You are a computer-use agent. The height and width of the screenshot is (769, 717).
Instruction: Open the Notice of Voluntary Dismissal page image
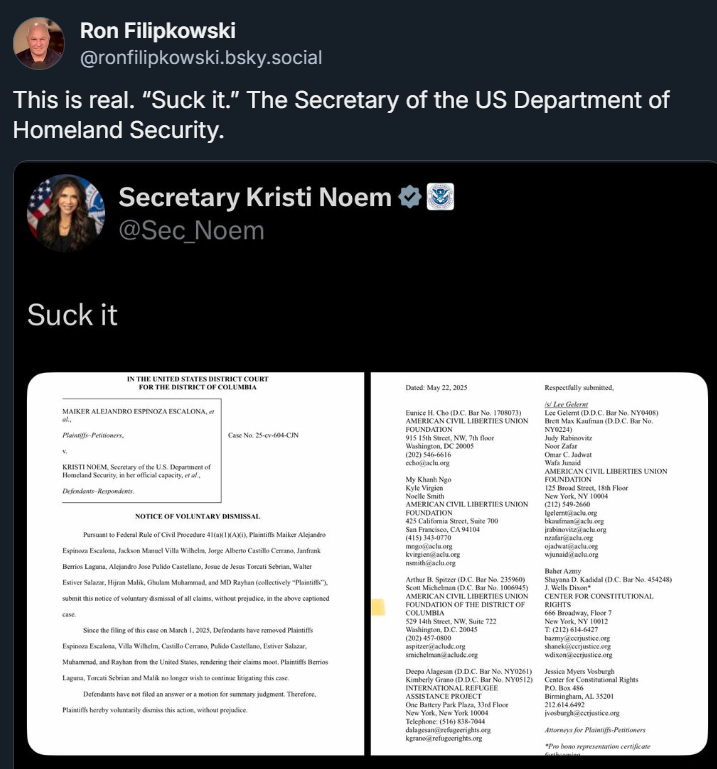(196, 564)
